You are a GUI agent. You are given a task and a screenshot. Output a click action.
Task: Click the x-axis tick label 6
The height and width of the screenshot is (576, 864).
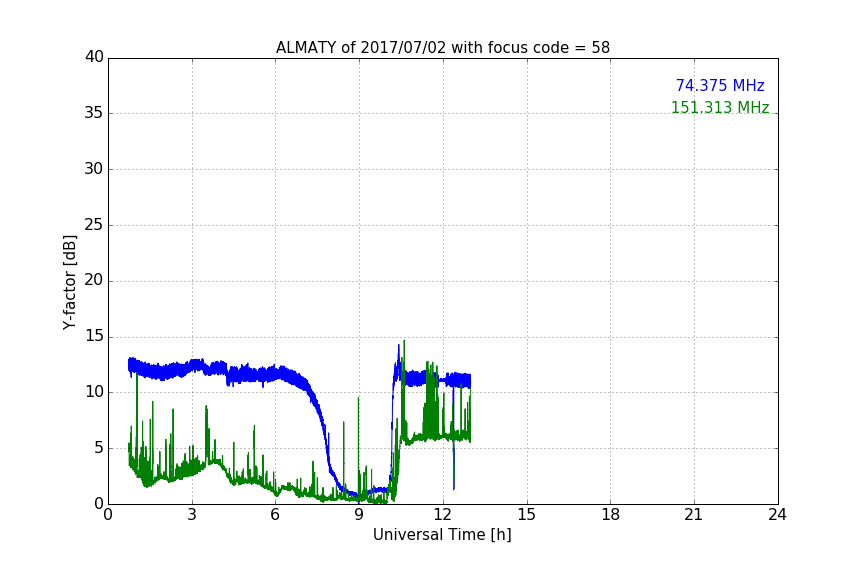point(276,515)
